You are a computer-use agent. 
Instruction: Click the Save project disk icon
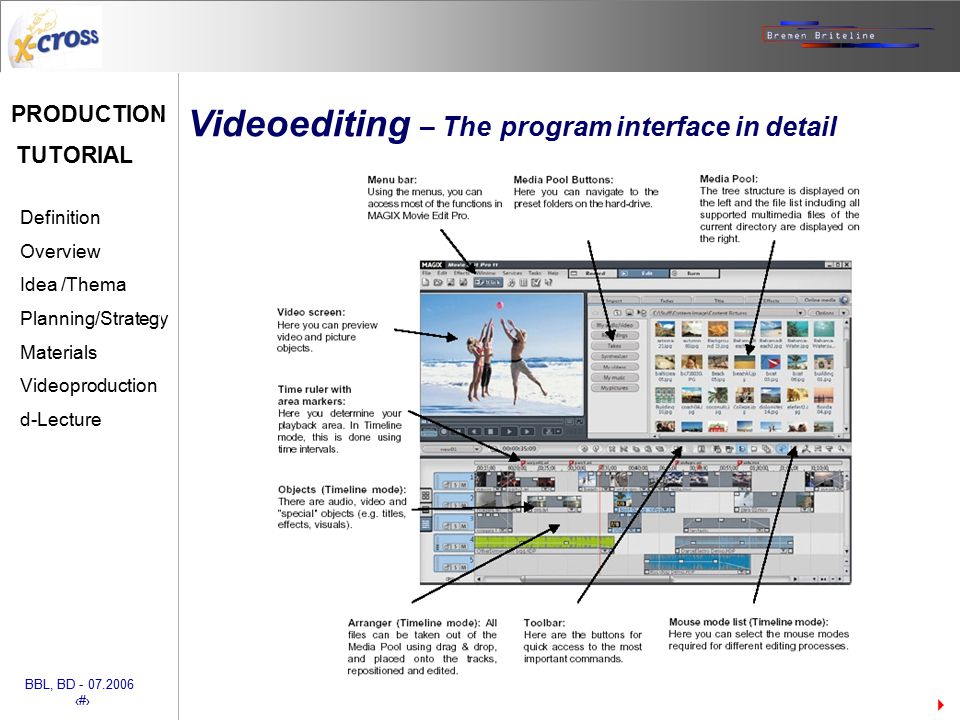tap(451, 283)
